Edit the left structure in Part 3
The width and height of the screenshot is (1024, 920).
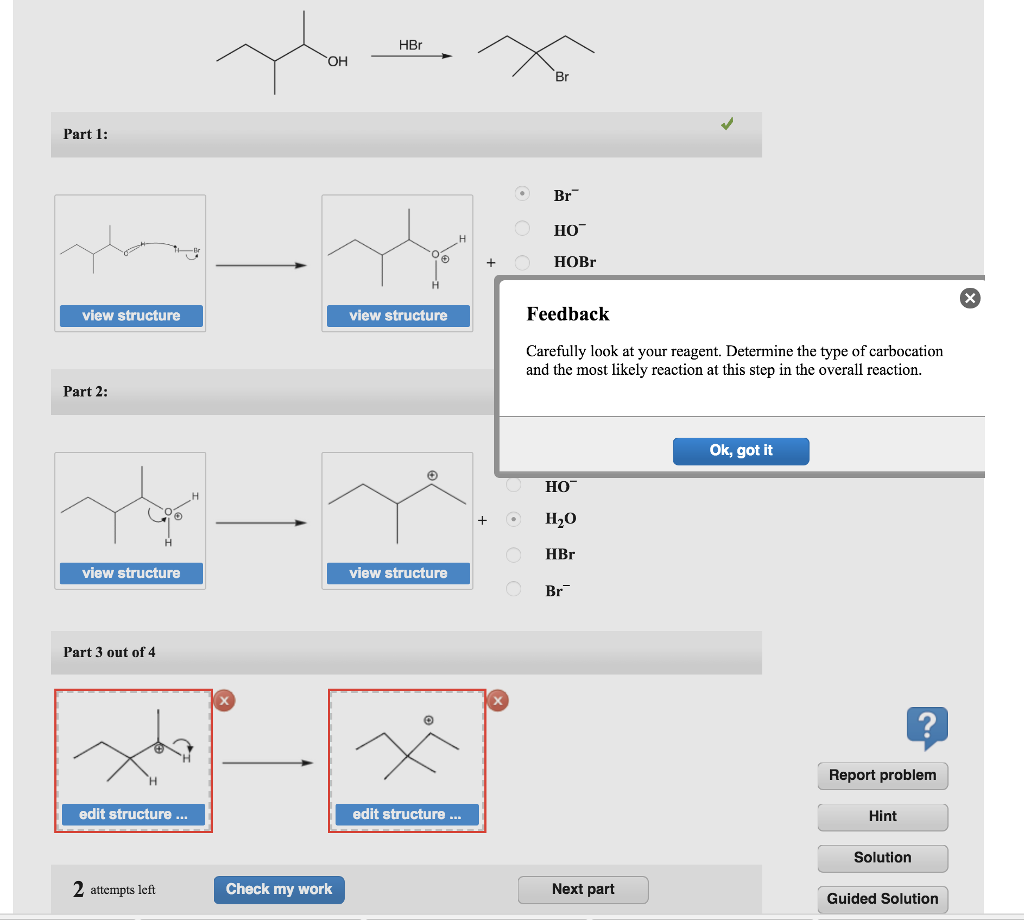click(x=133, y=814)
